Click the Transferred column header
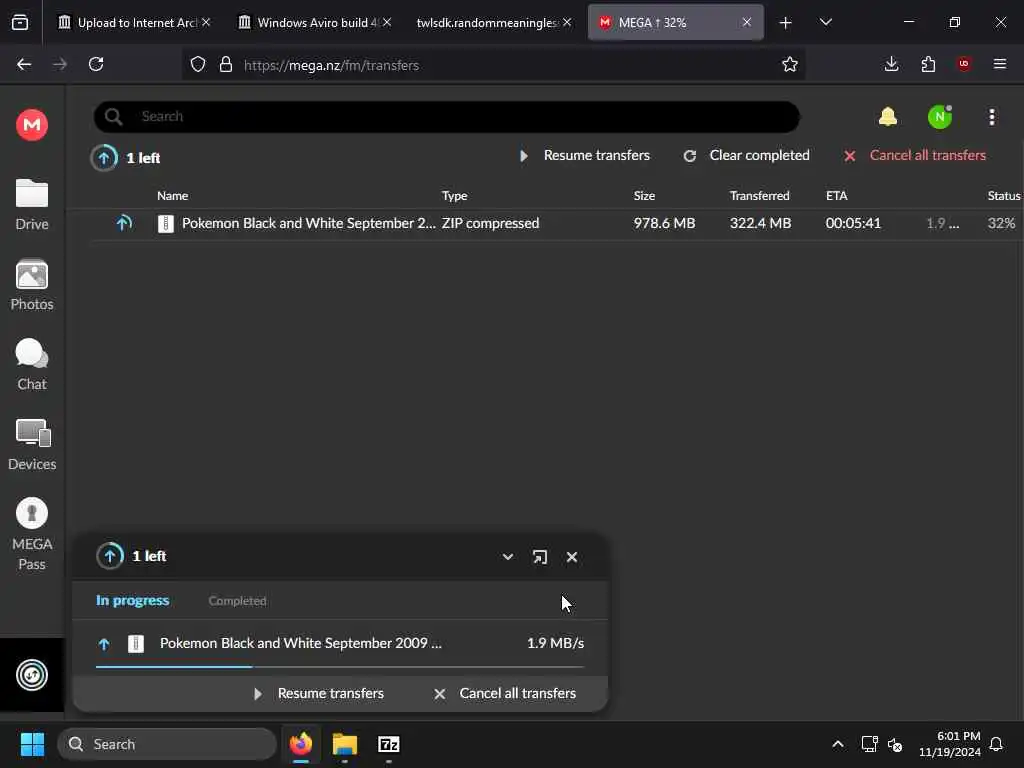The height and width of the screenshot is (768, 1024). 760,196
